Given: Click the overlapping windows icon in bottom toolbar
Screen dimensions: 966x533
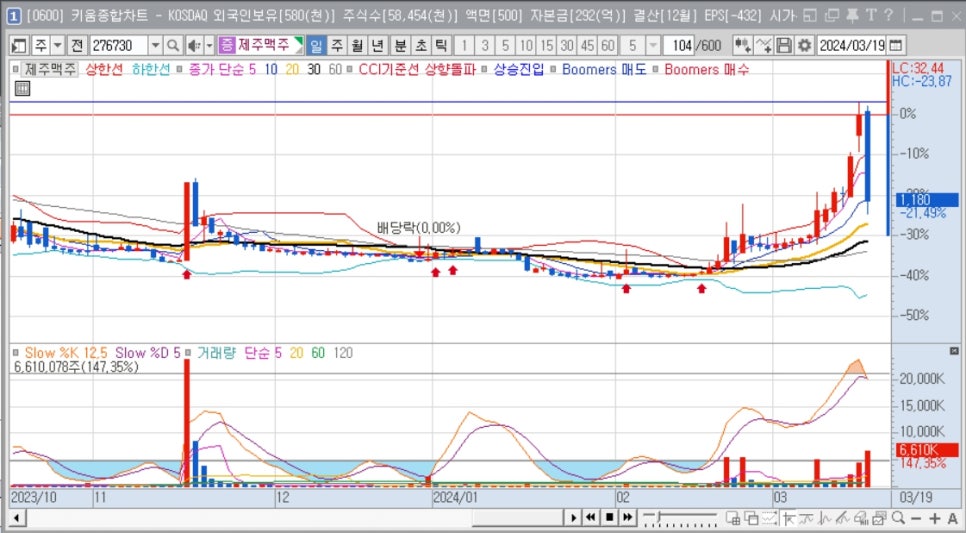Looking at the screenshot, I should tap(752, 518).
